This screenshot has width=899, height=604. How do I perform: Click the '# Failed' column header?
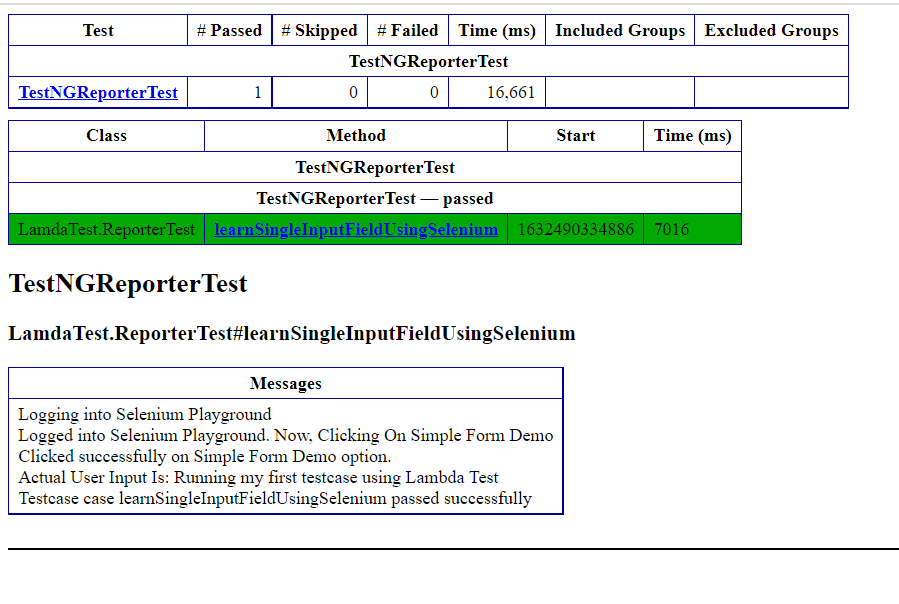pos(408,30)
